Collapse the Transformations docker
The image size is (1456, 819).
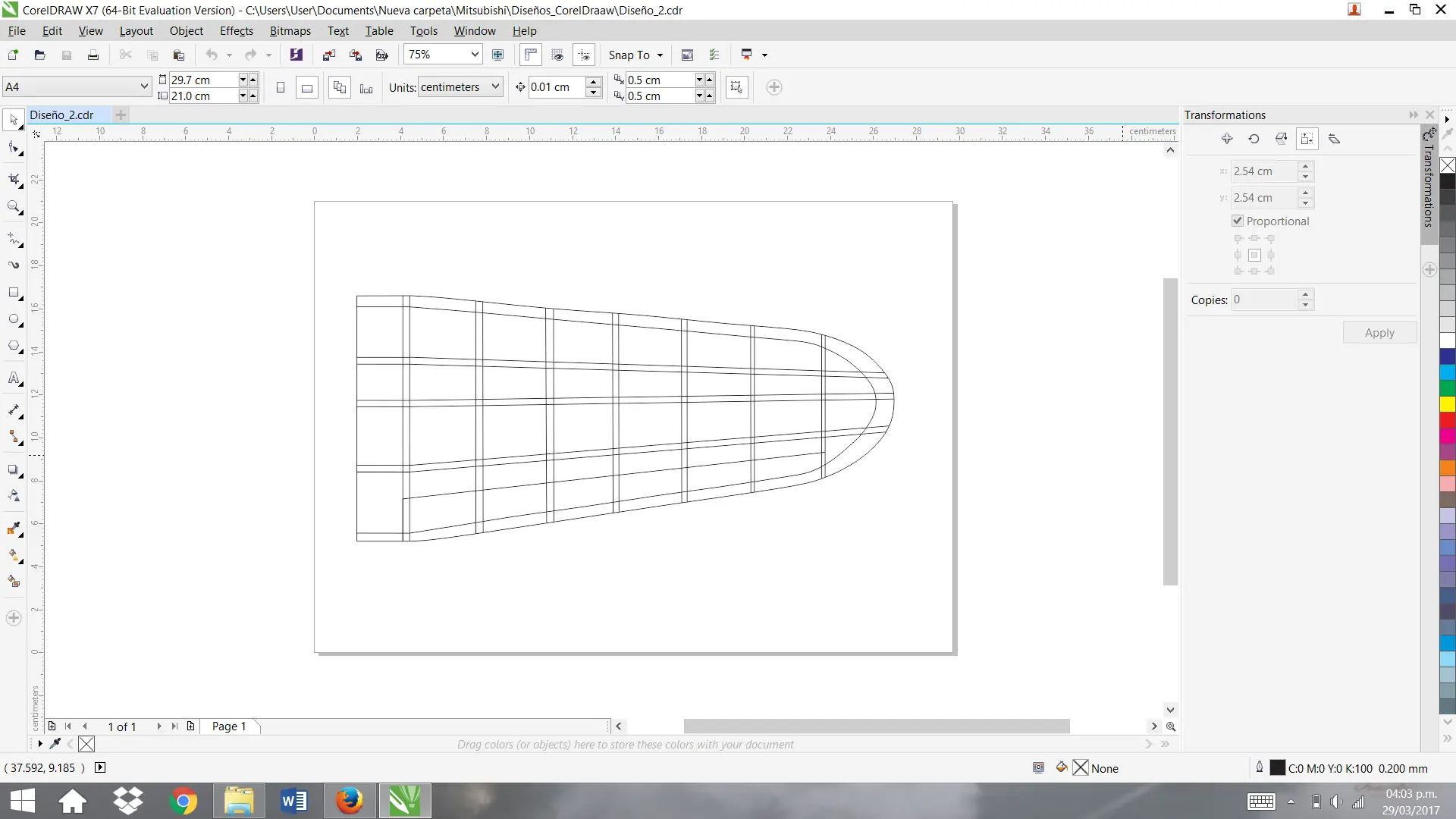coord(1414,115)
